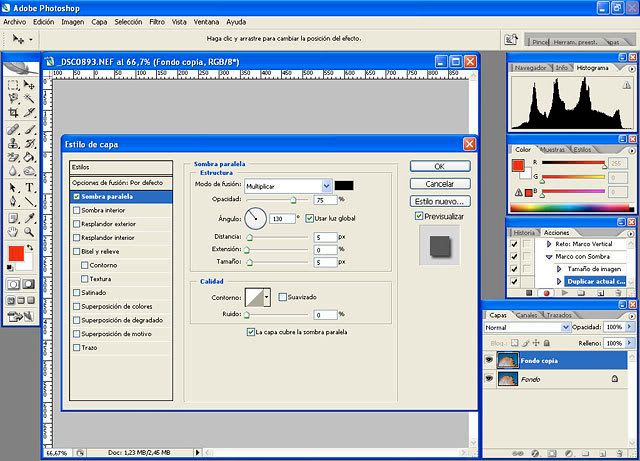Enable the Suavizado checkbox
The height and width of the screenshot is (461, 640).
282,297
